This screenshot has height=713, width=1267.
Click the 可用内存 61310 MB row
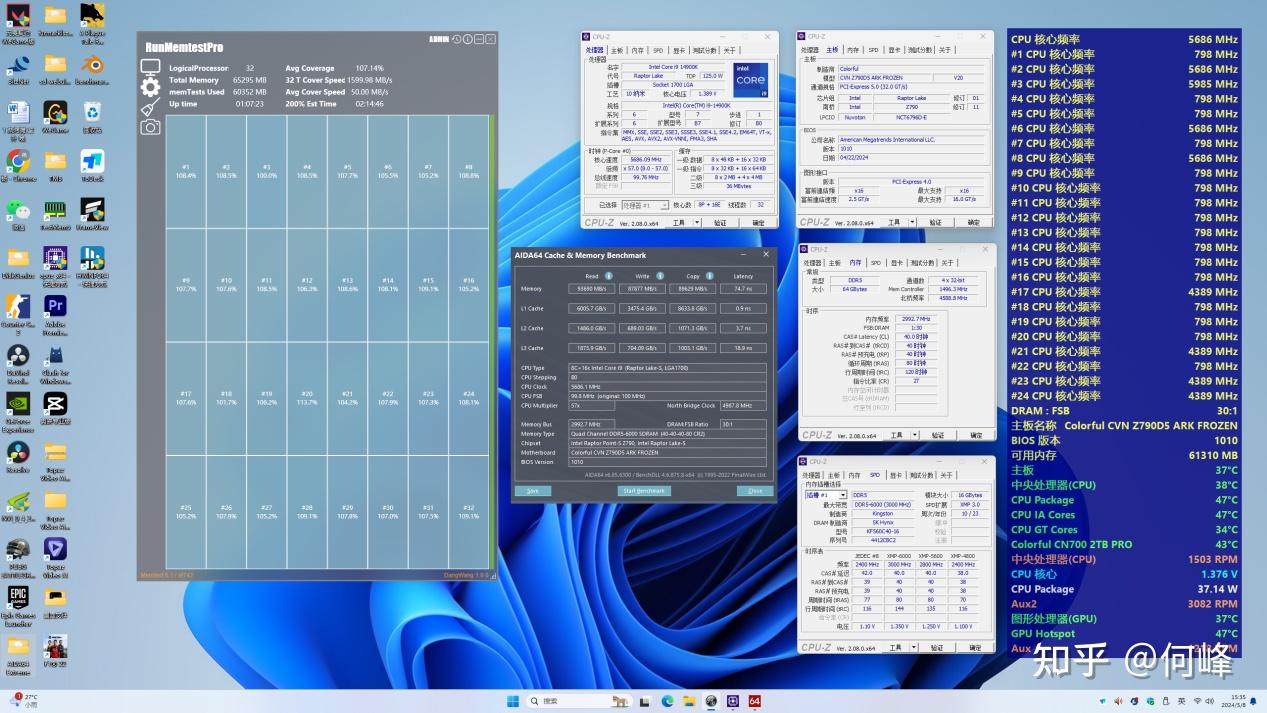1124,455
